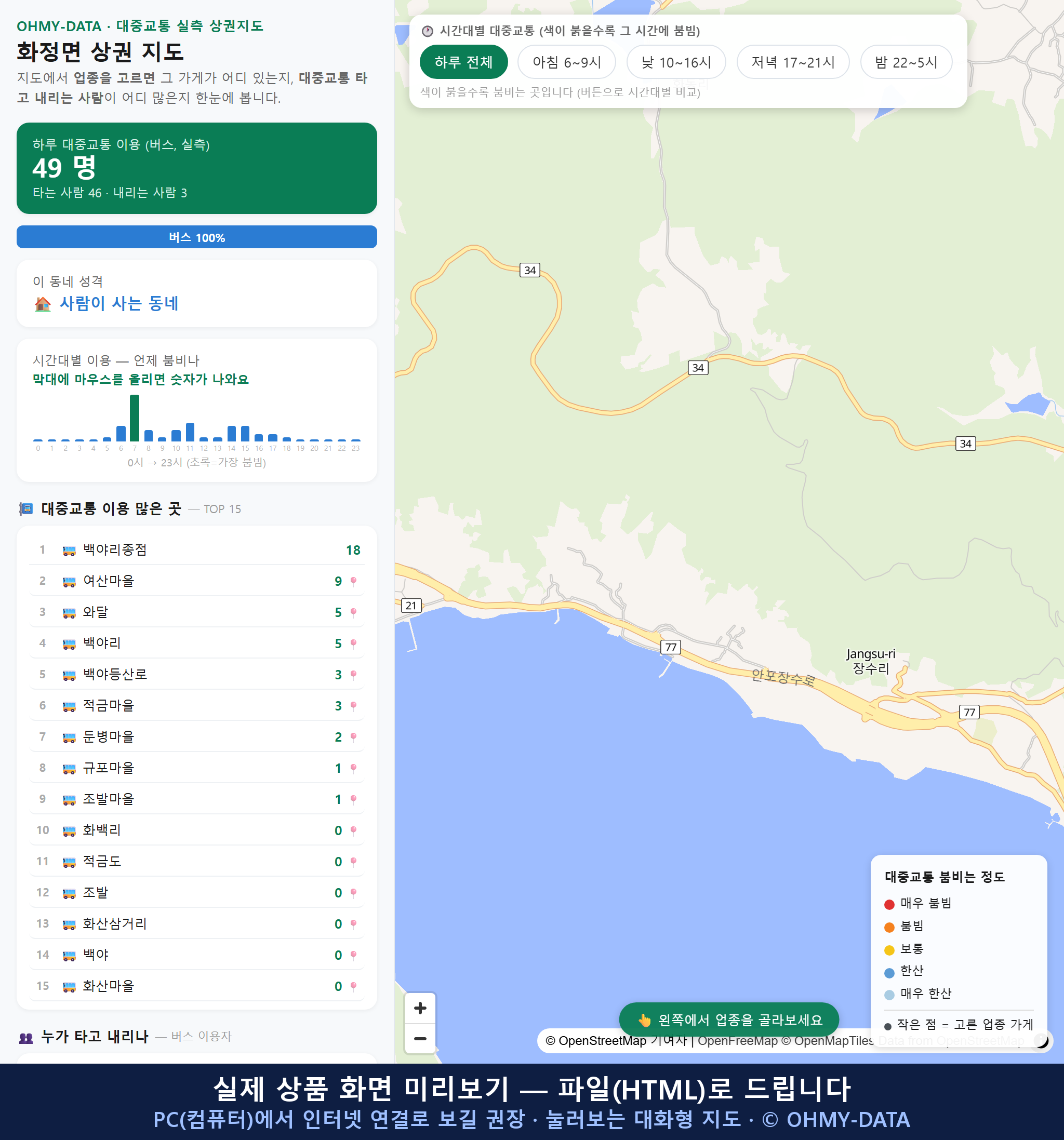Click the pin icon for 백야리

353,643
